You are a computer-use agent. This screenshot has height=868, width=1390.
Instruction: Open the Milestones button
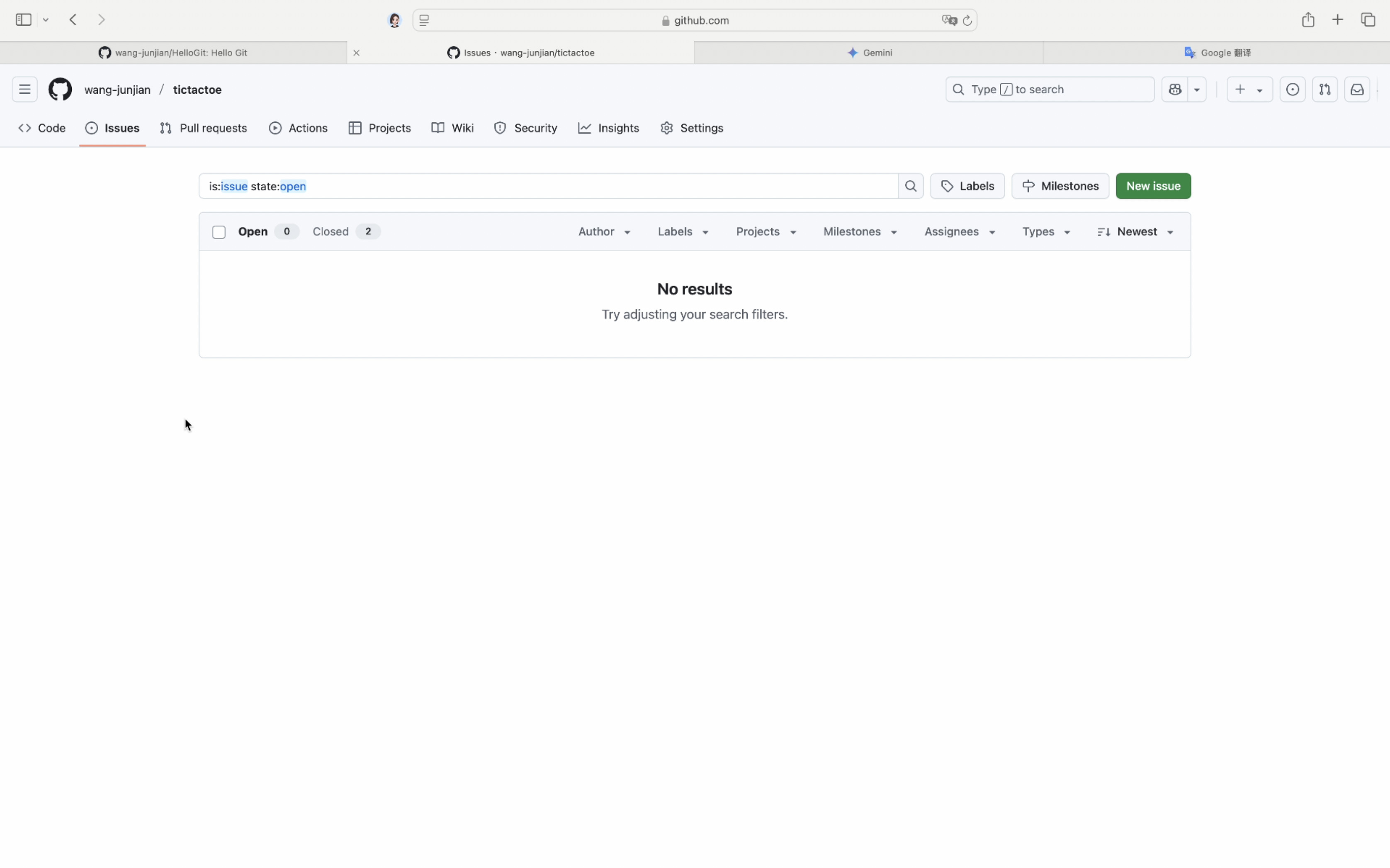pyautogui.click(x=1060, y=186)
